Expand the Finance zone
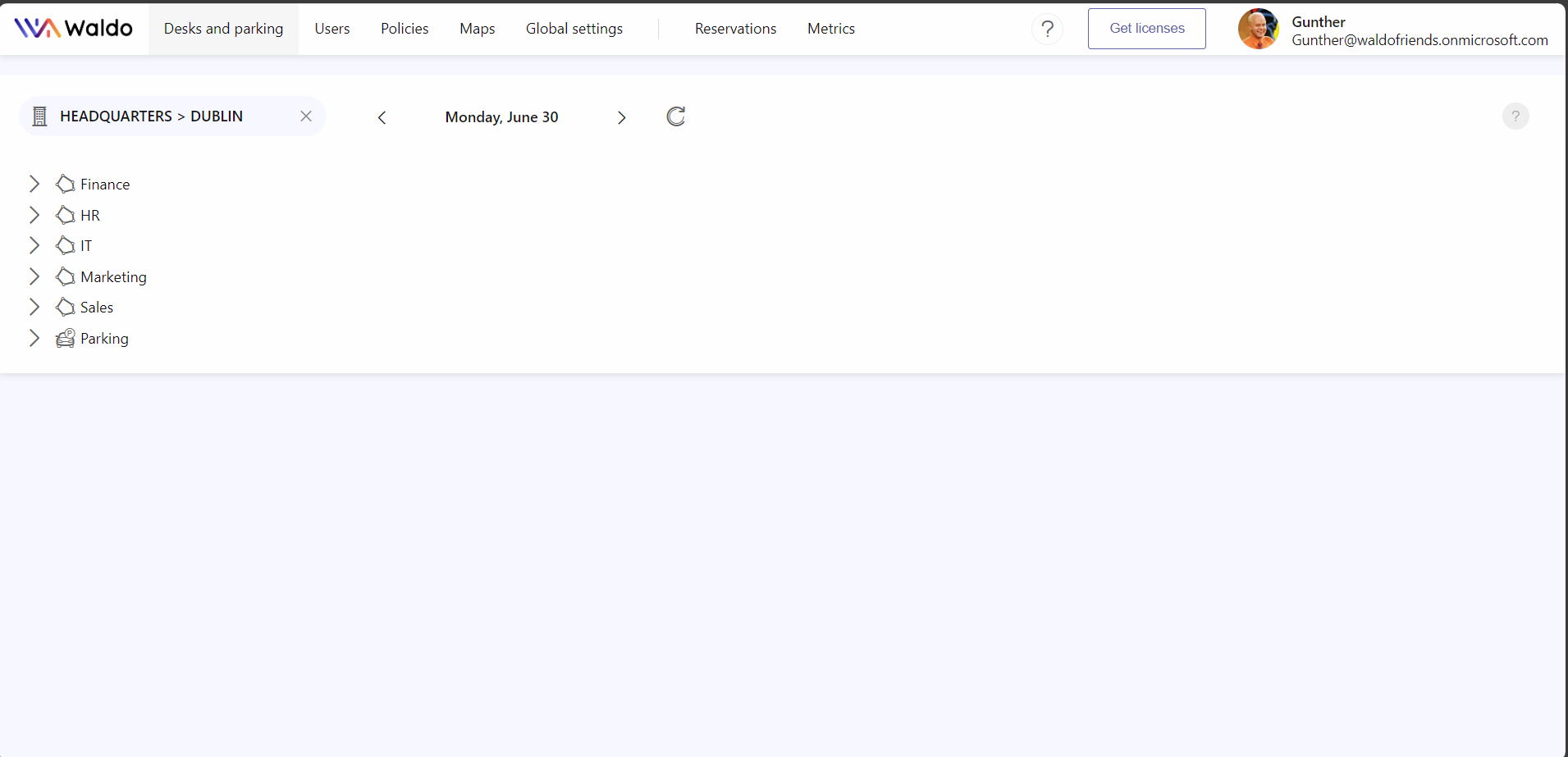Screen dimensions: 1568x757 pyautogui.click(x=34, y=184)
